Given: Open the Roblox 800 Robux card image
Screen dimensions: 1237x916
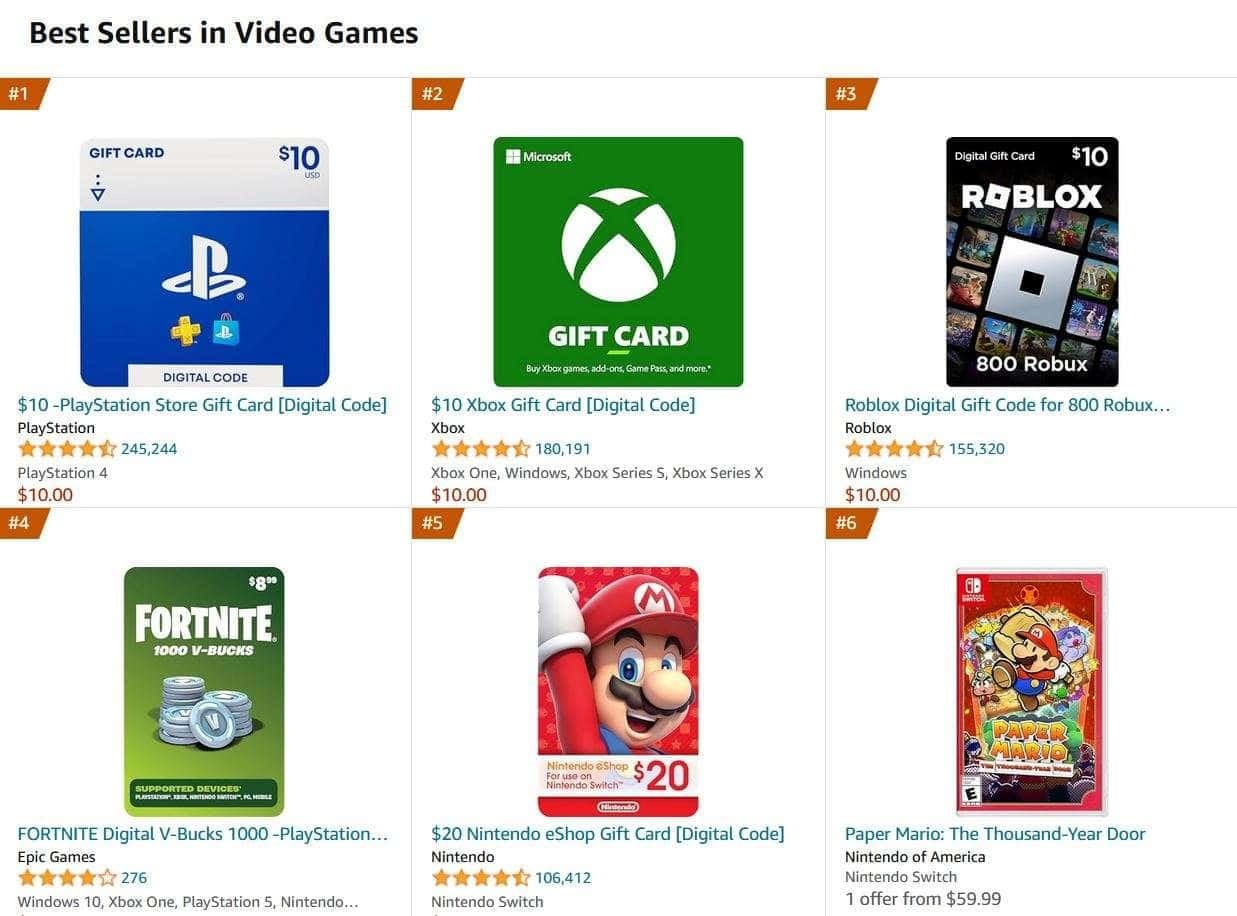Looking at the screenshot, I should coord(1032,262).
